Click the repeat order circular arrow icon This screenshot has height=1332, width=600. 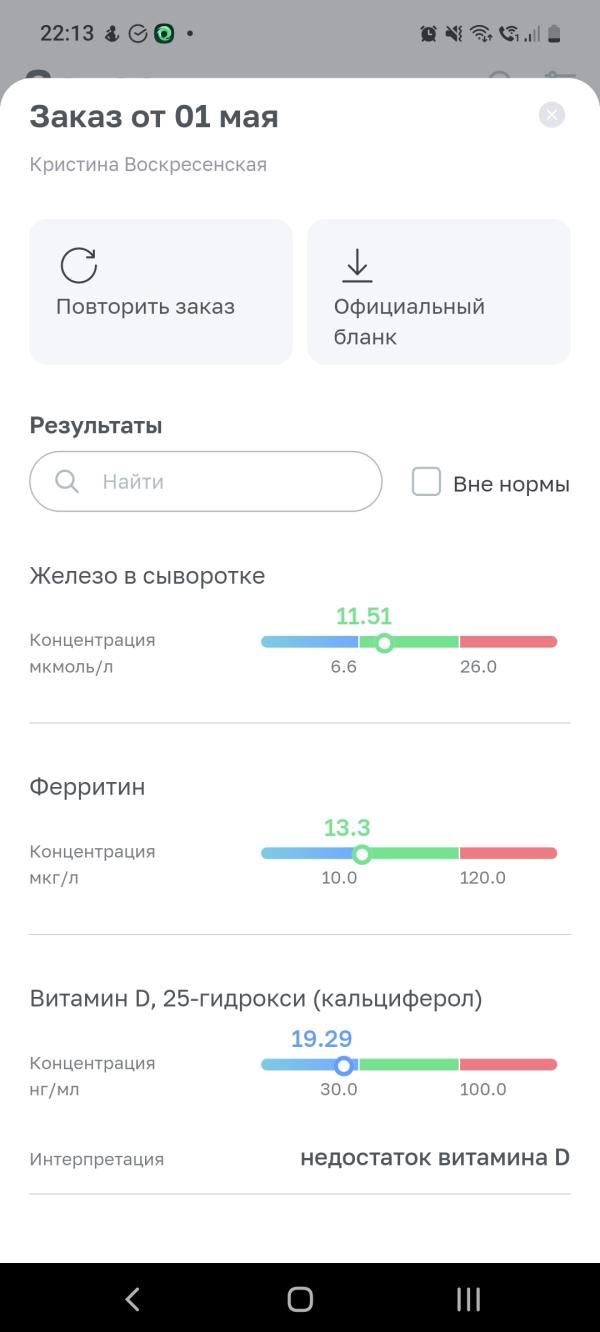(x=79, y=266)
